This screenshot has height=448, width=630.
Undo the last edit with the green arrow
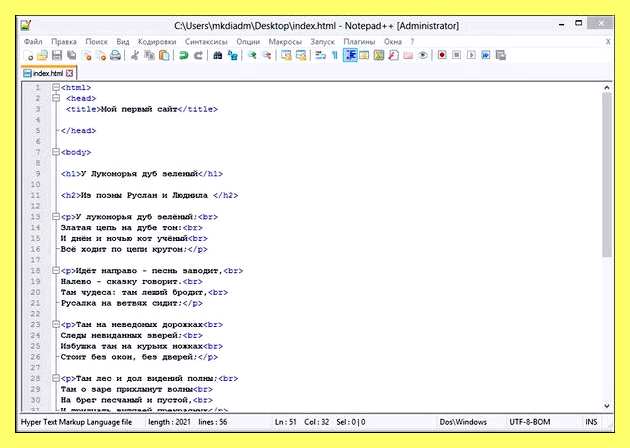tap(184, 55)
